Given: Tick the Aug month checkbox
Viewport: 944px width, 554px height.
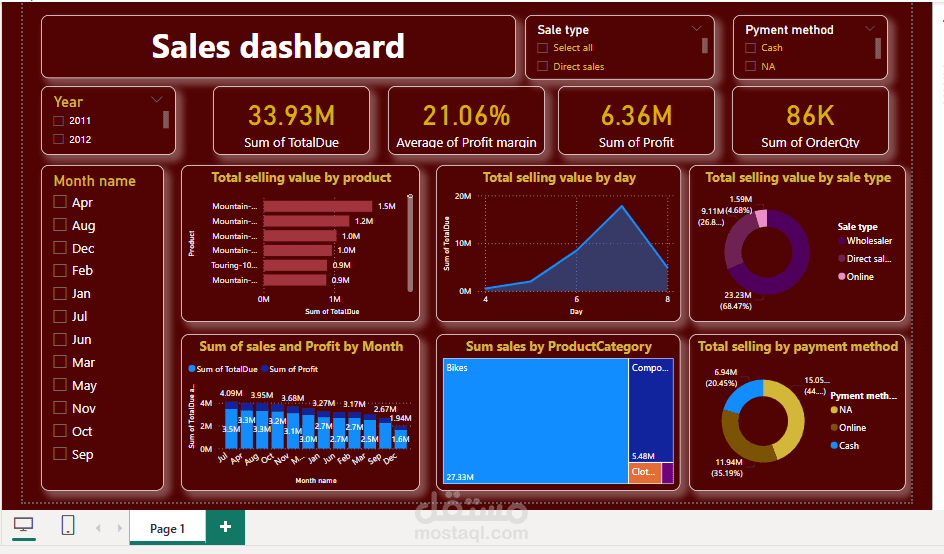Looking at the screenshot, I should pyautogui.click(x=60, y=225).
